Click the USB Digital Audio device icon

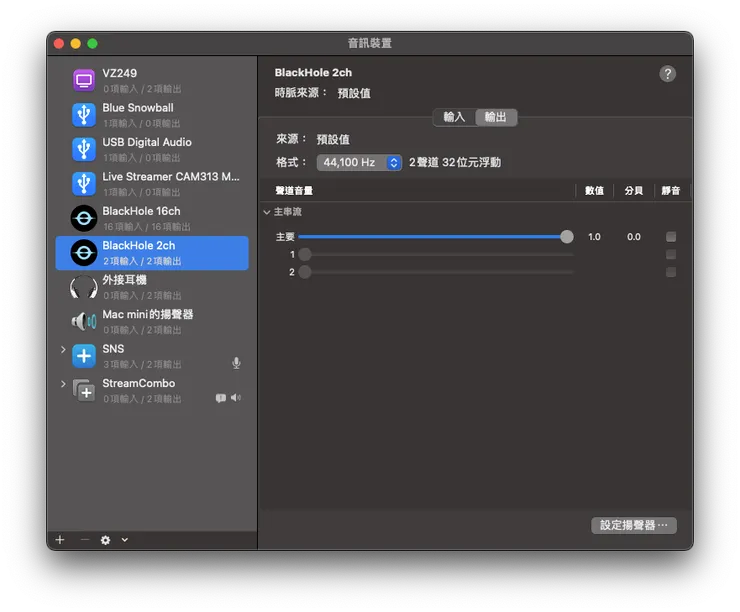(84, 149)
